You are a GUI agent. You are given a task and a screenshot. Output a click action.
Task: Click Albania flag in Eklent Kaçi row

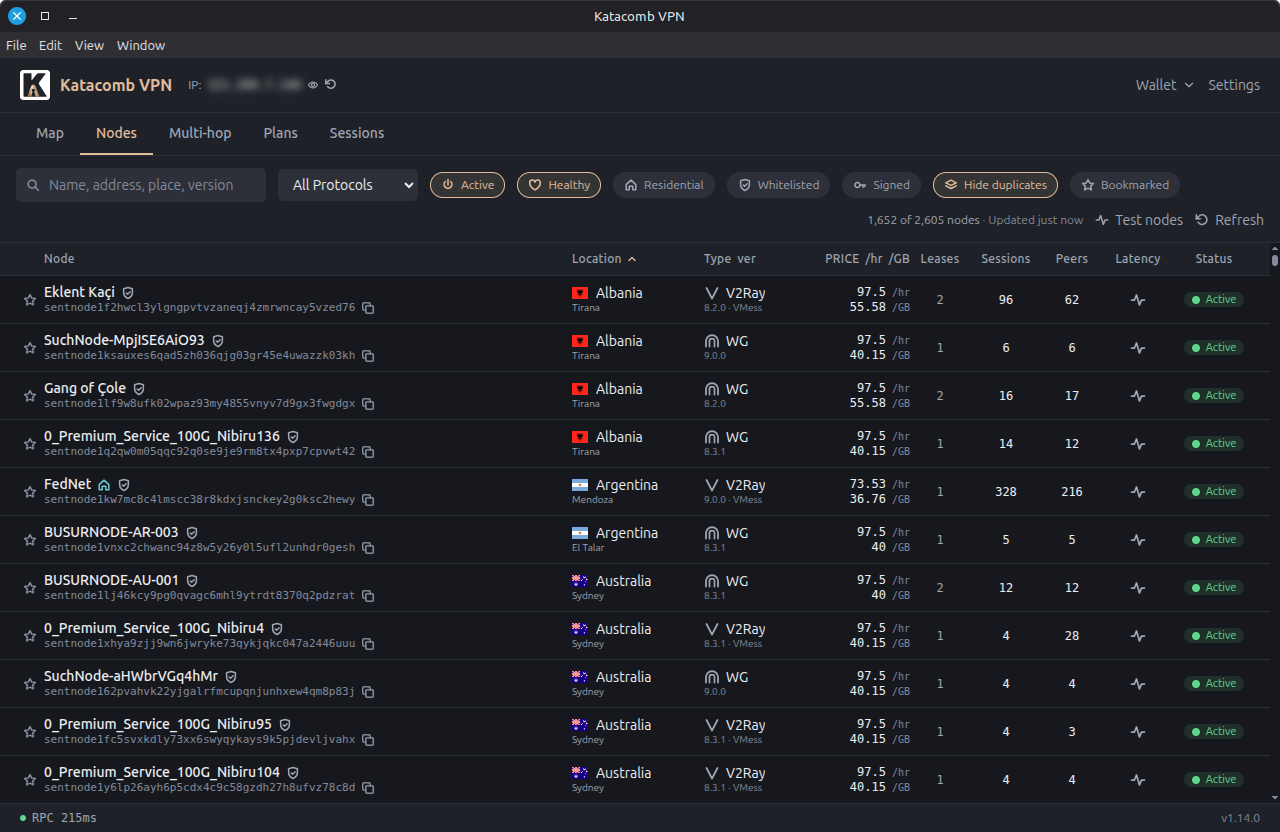tap(580, 293)
